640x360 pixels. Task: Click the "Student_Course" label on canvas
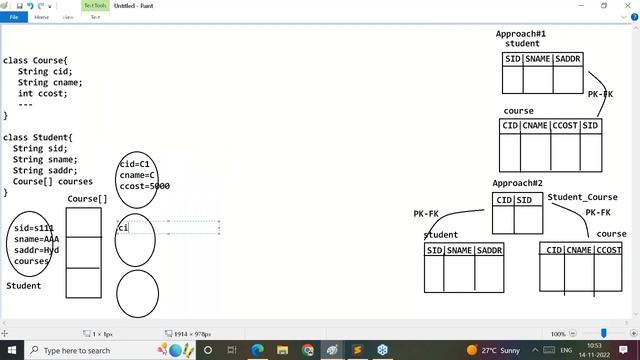point(582,197)
